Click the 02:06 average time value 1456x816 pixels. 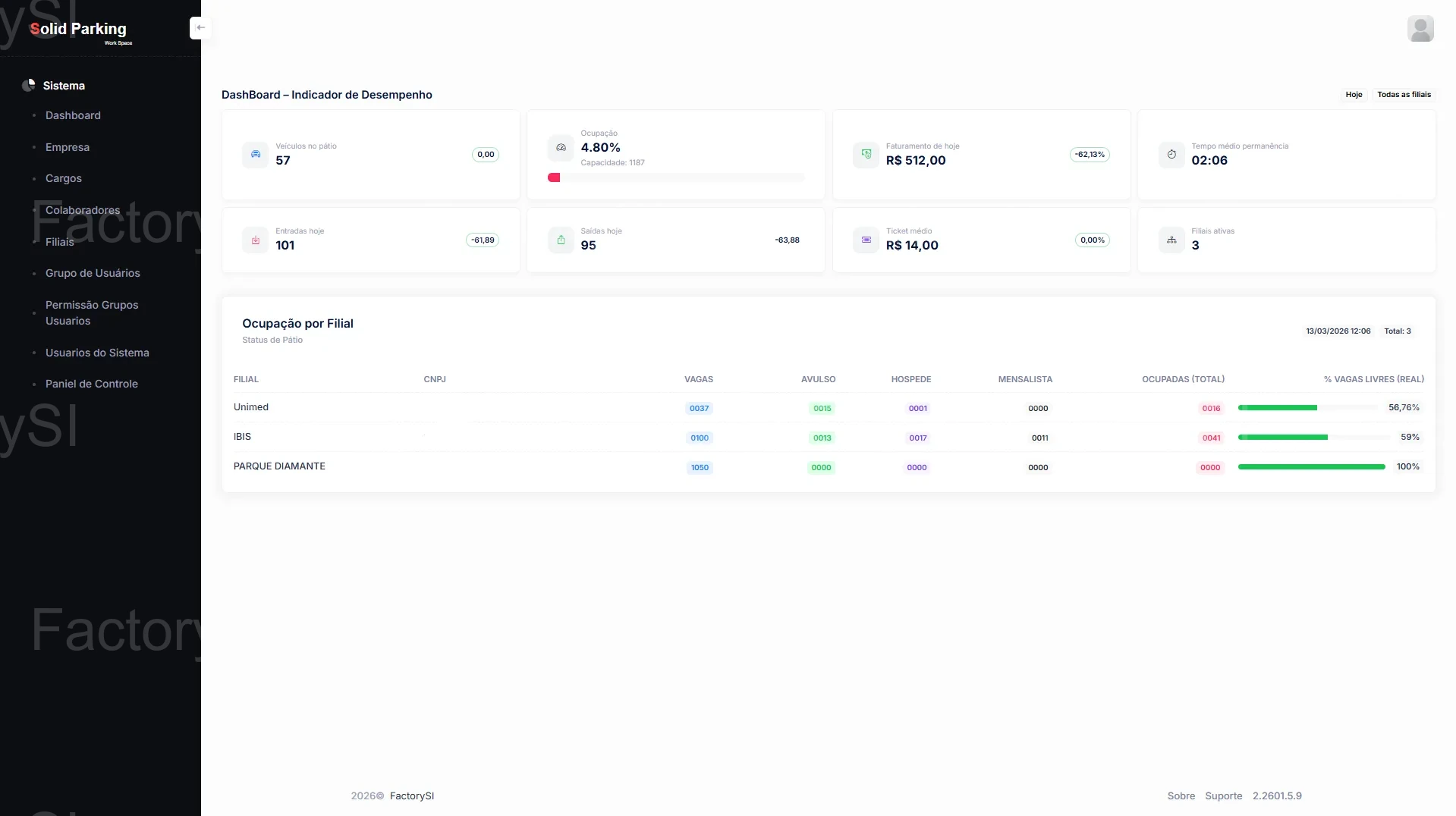click(x=1209, y=161)
